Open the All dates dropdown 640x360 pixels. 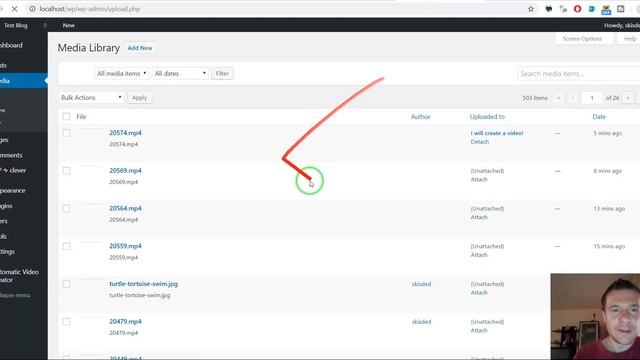180,73
